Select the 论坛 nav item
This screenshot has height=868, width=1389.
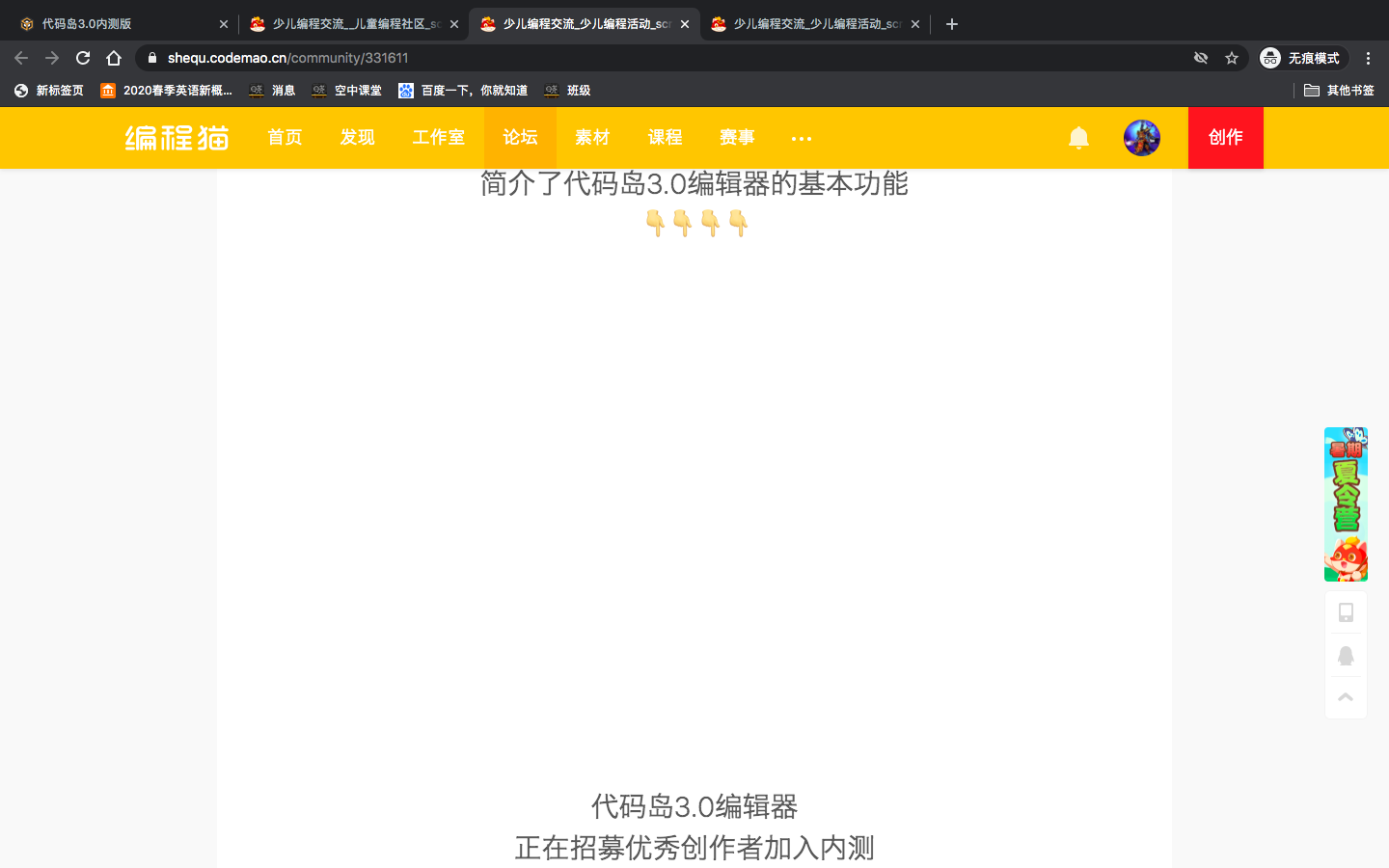[520, 138]
